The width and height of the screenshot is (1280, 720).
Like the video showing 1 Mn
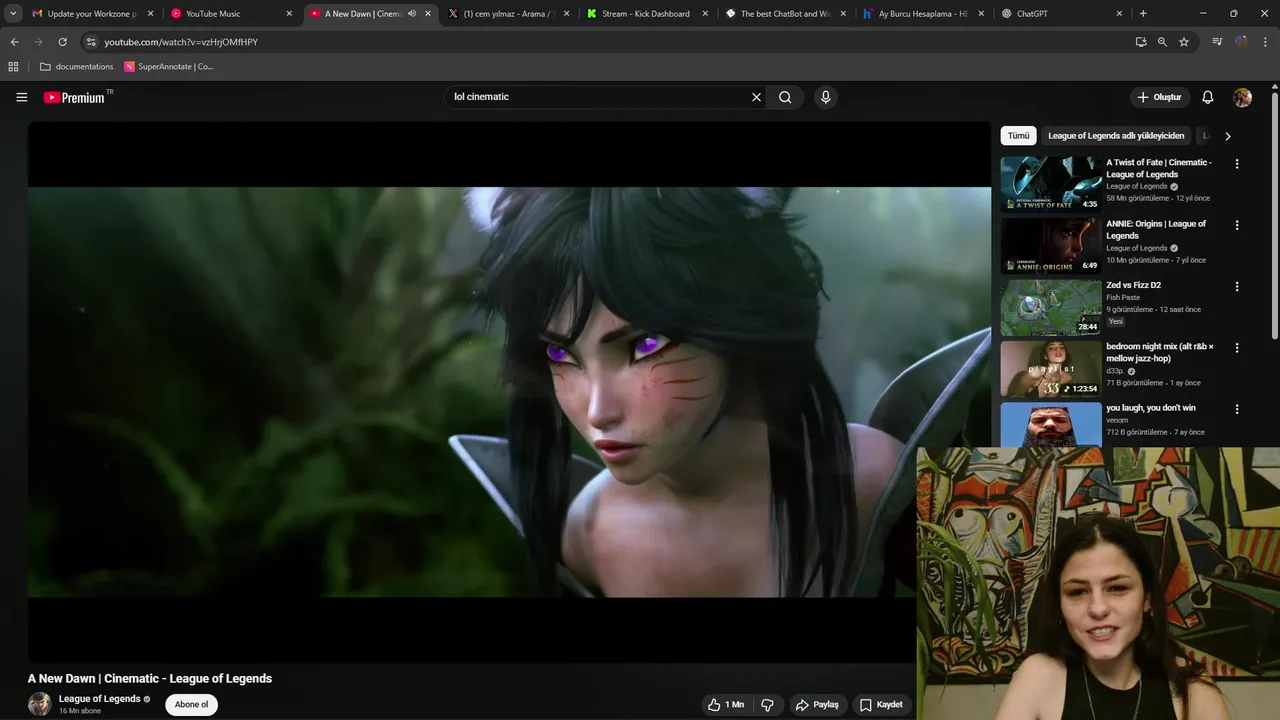726,705
